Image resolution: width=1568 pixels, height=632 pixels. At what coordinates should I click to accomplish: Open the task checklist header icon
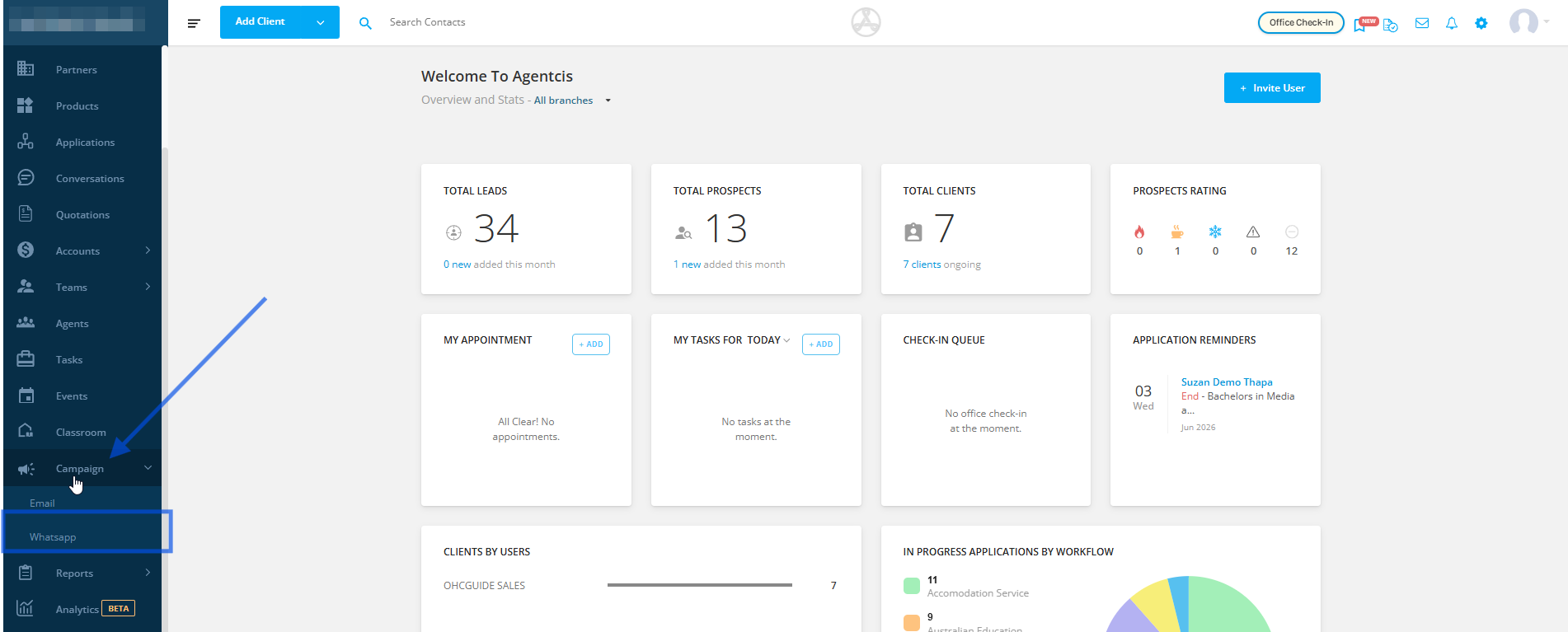1391,25
